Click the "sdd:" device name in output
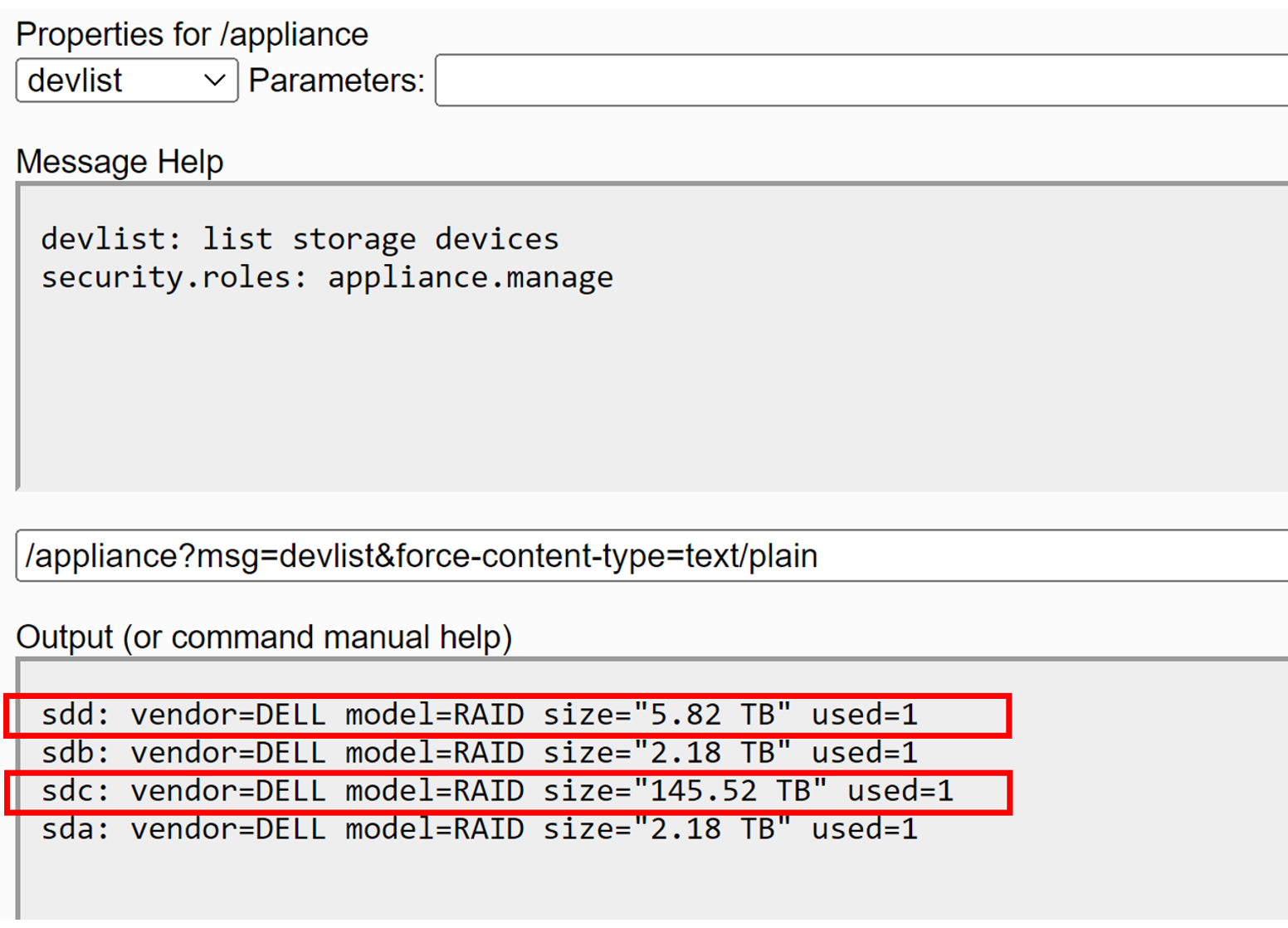The image size is (1288, 928). coord(75,715)
